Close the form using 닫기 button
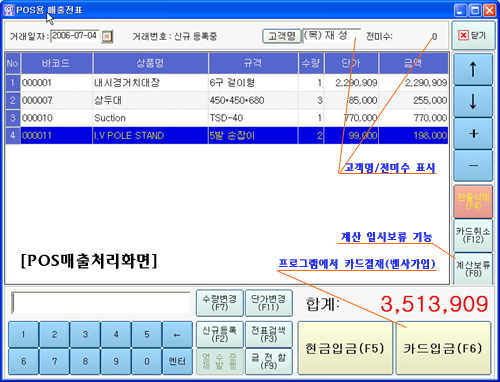The height and width of the screenshot is (382, 500). tap(473, 35)
